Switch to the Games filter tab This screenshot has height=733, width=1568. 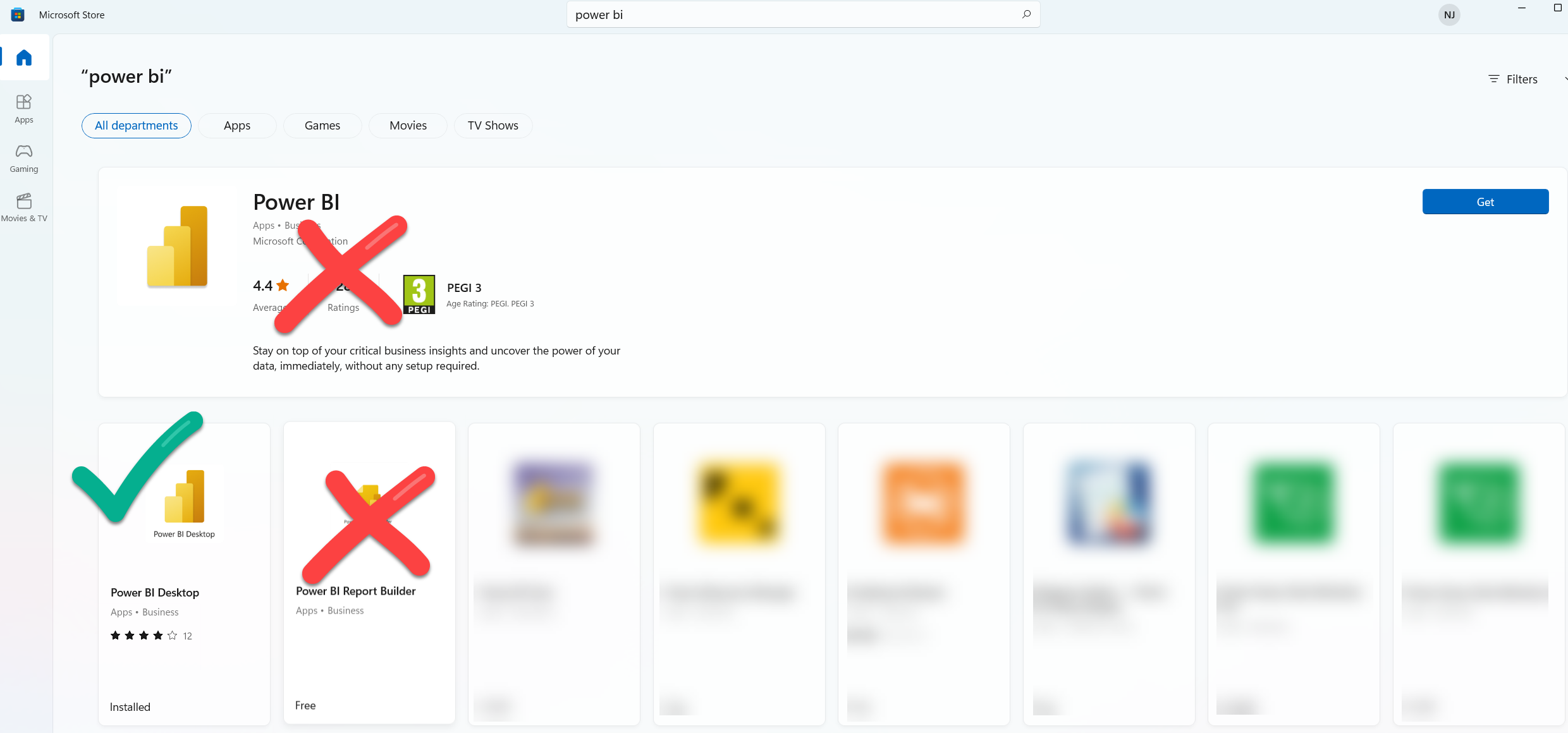point(322,125)
